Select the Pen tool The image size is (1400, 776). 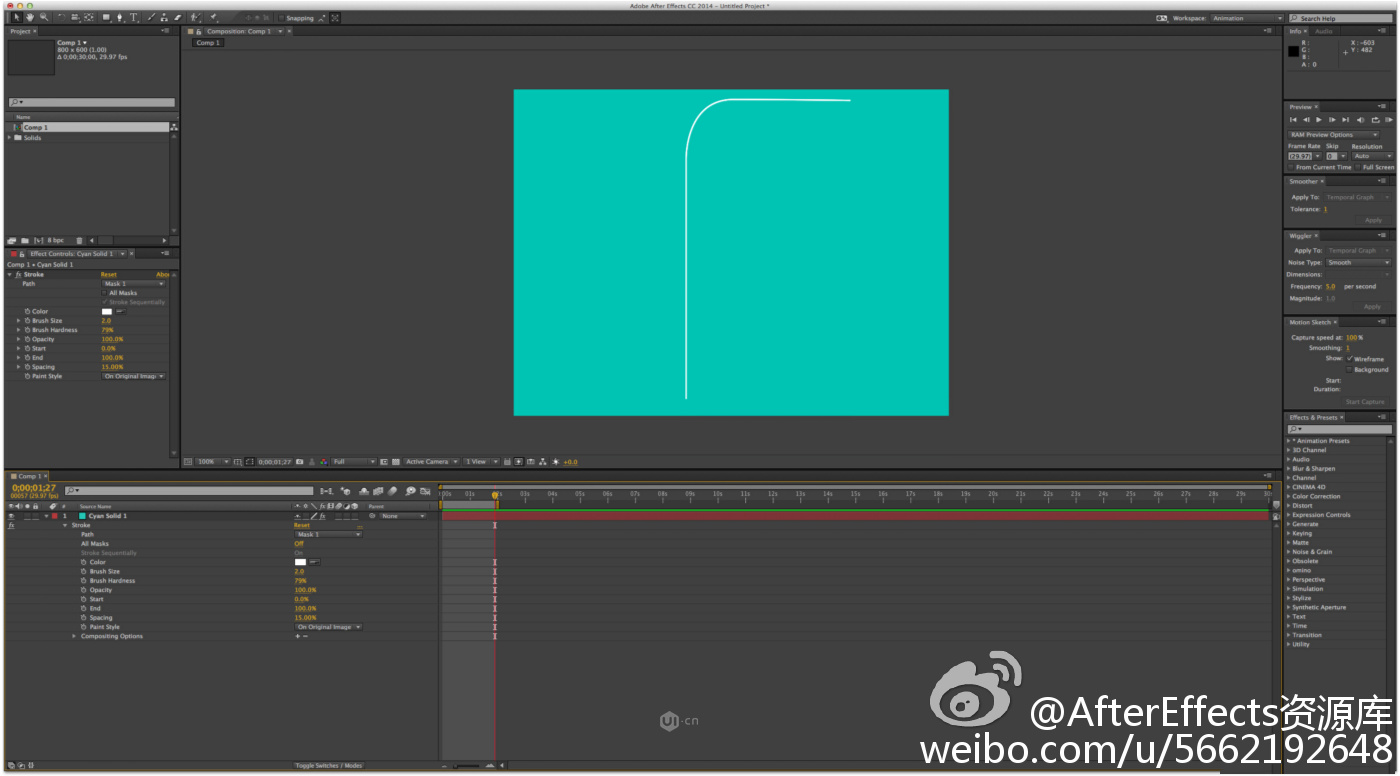click(x=120, y=17)
